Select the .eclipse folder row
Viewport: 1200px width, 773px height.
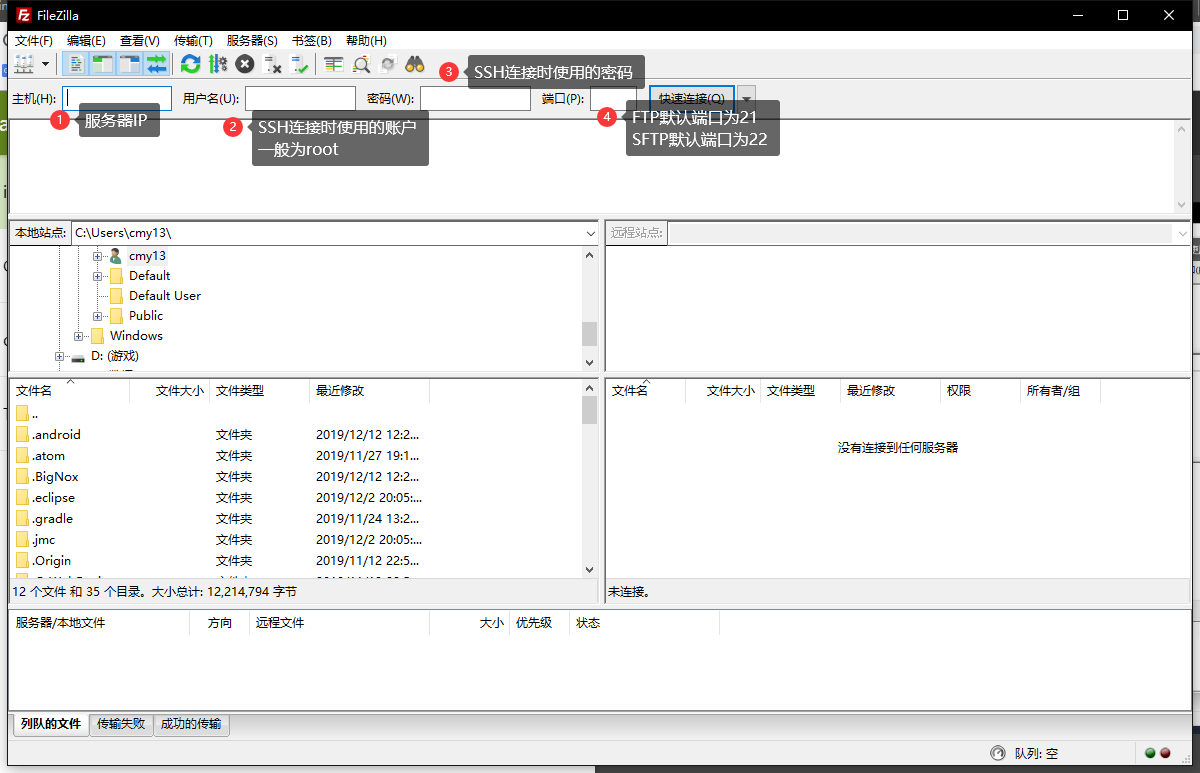(295, 498)
